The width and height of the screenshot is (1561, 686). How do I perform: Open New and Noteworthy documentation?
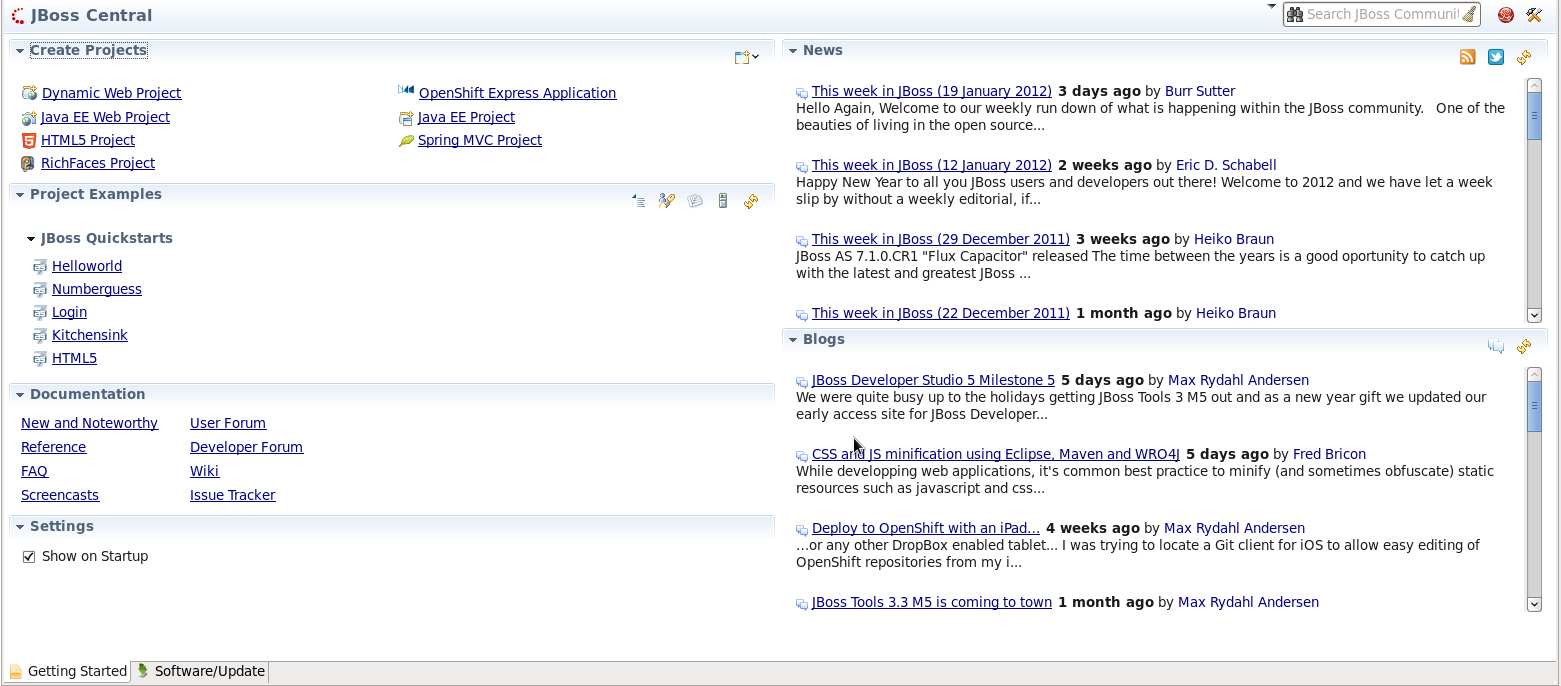pos(89,423)
